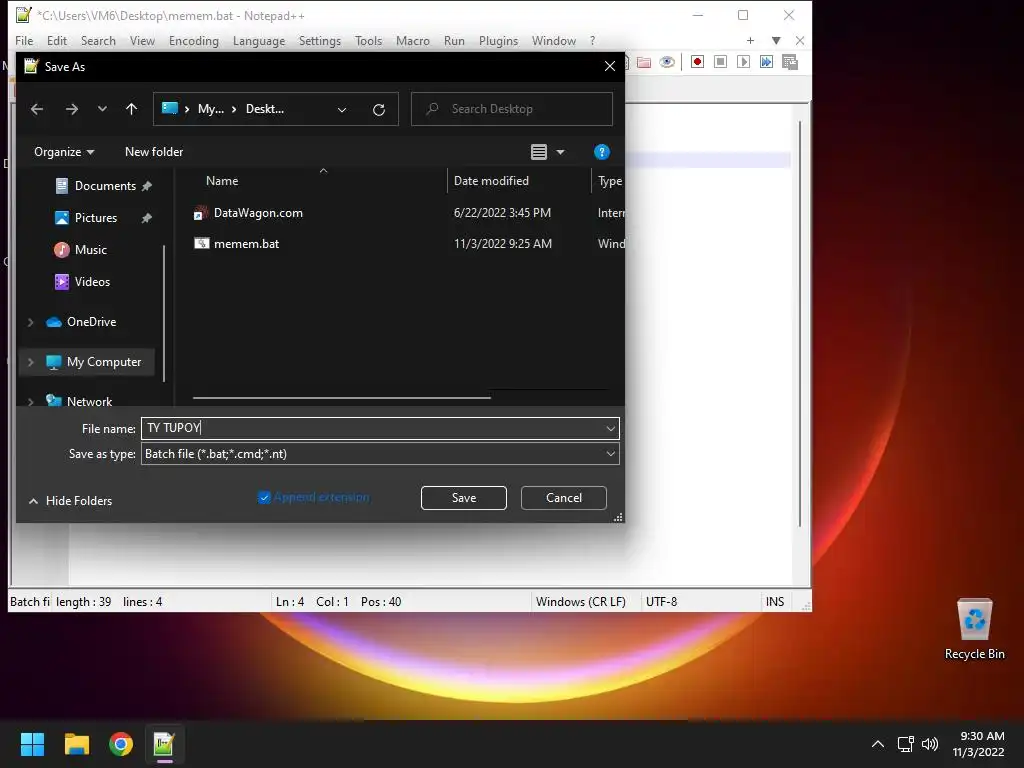Image resolution: width=1024 pixels, height=768 pixels.
Task: Go up one folder level
Action: [x=131, y=109]
